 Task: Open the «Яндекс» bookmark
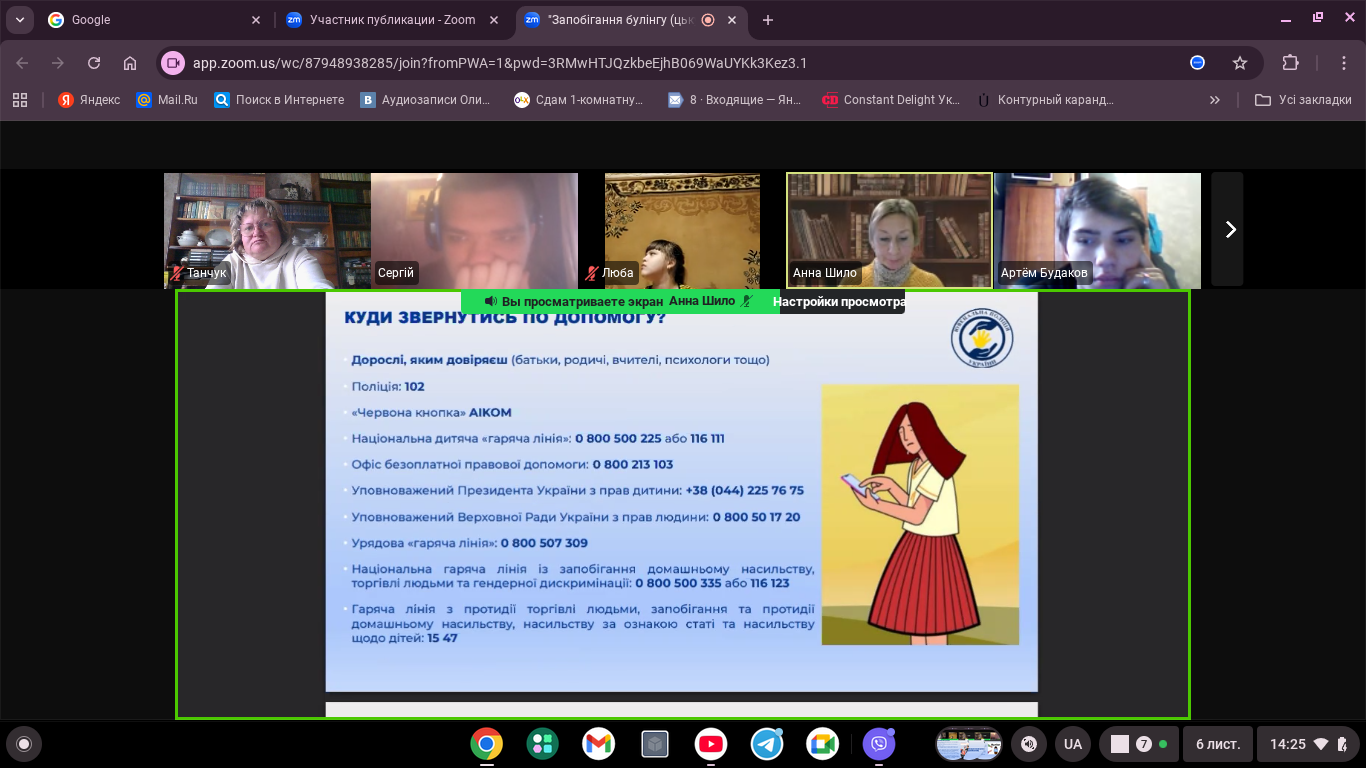(89, 100)
